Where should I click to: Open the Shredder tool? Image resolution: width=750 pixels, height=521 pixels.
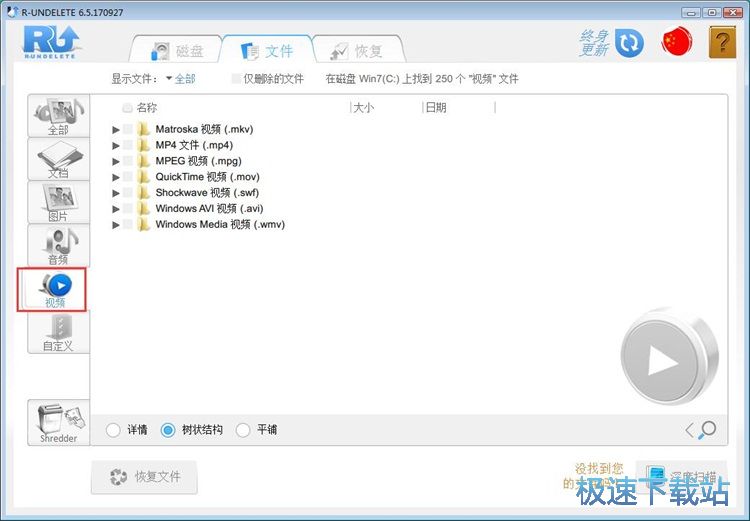pos(58,423)
